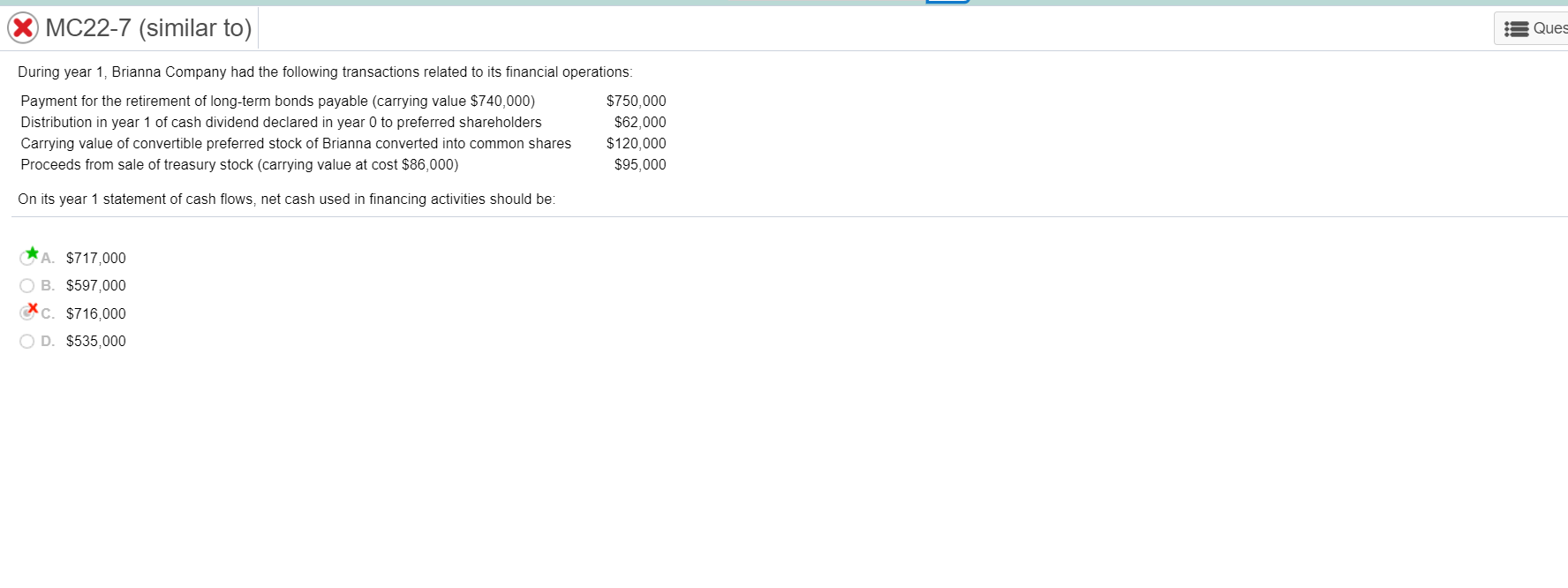Select answer A $717,000
This screenshot has width=1568, height=588.
[x=26, y=258]
